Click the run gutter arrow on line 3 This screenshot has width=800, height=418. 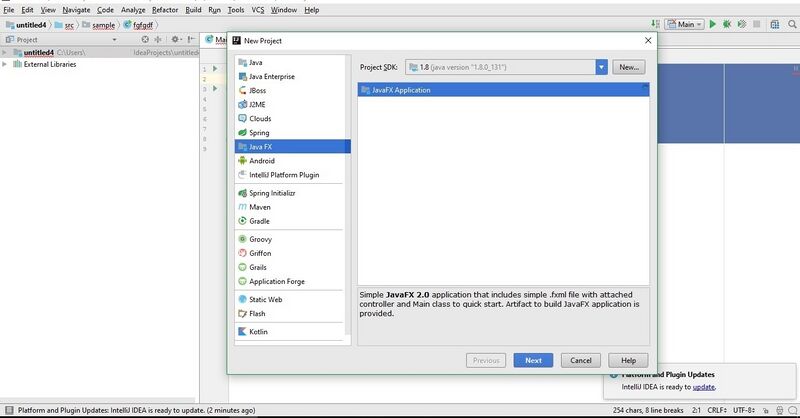pyautogui.click(x=215, y=89)
